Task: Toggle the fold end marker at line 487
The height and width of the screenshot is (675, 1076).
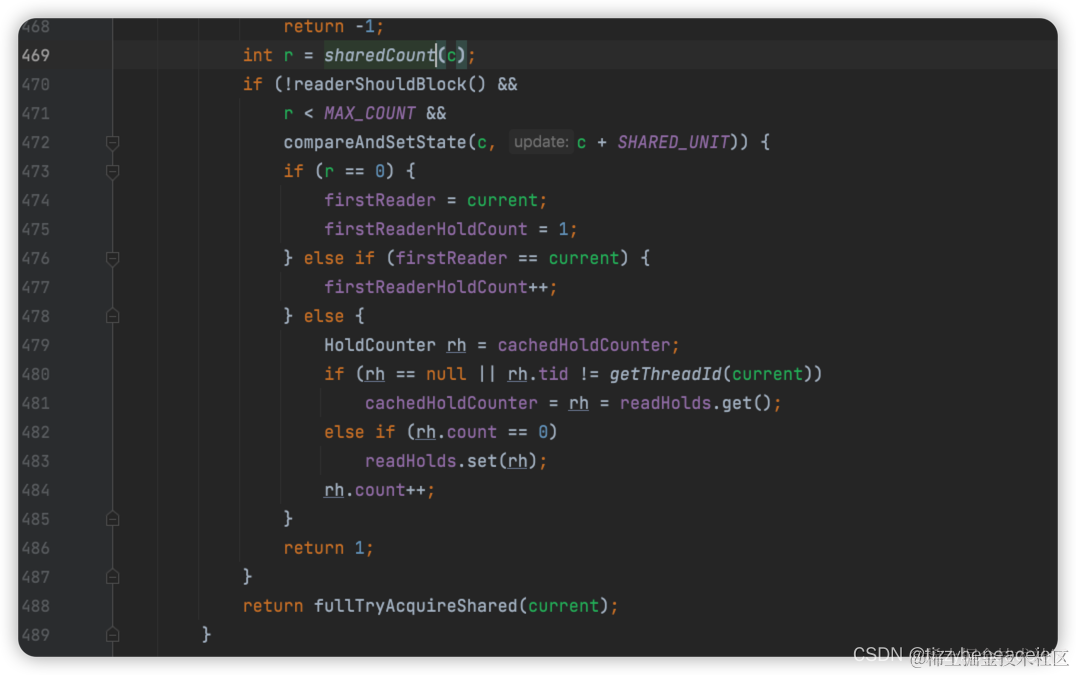Action: tap(113, 577)
